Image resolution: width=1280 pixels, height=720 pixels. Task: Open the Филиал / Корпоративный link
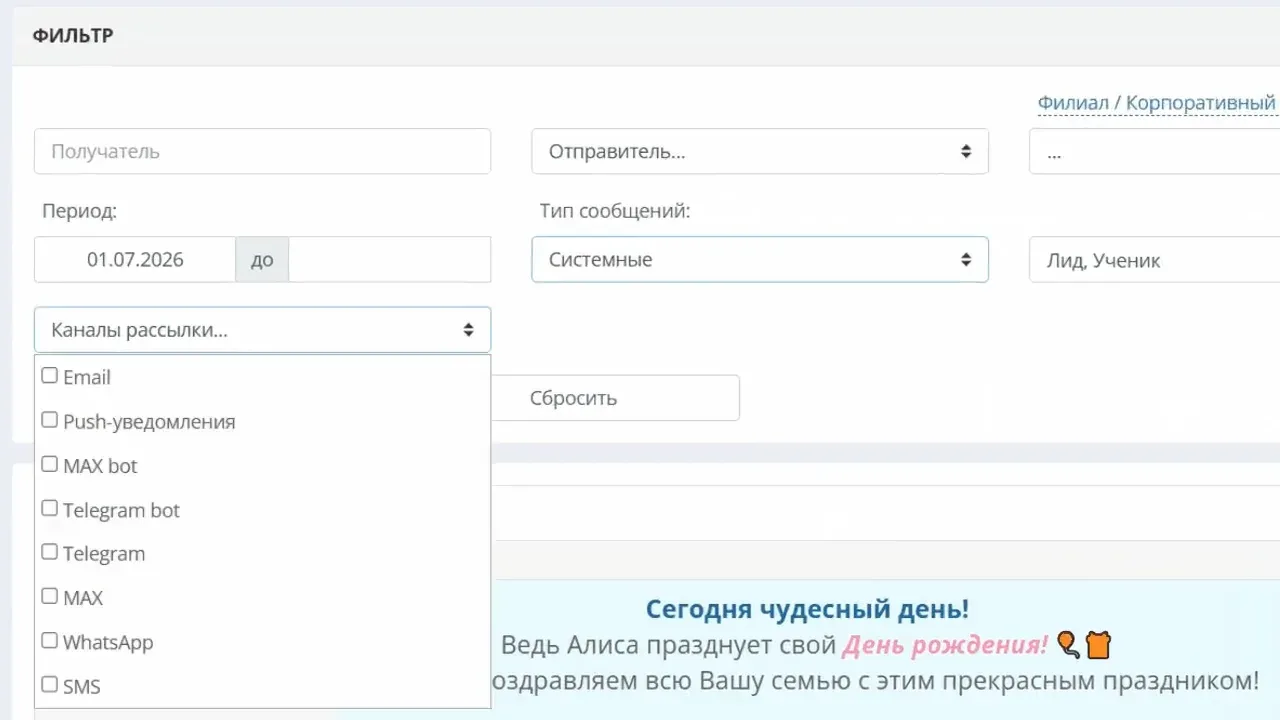(1156, 103)
